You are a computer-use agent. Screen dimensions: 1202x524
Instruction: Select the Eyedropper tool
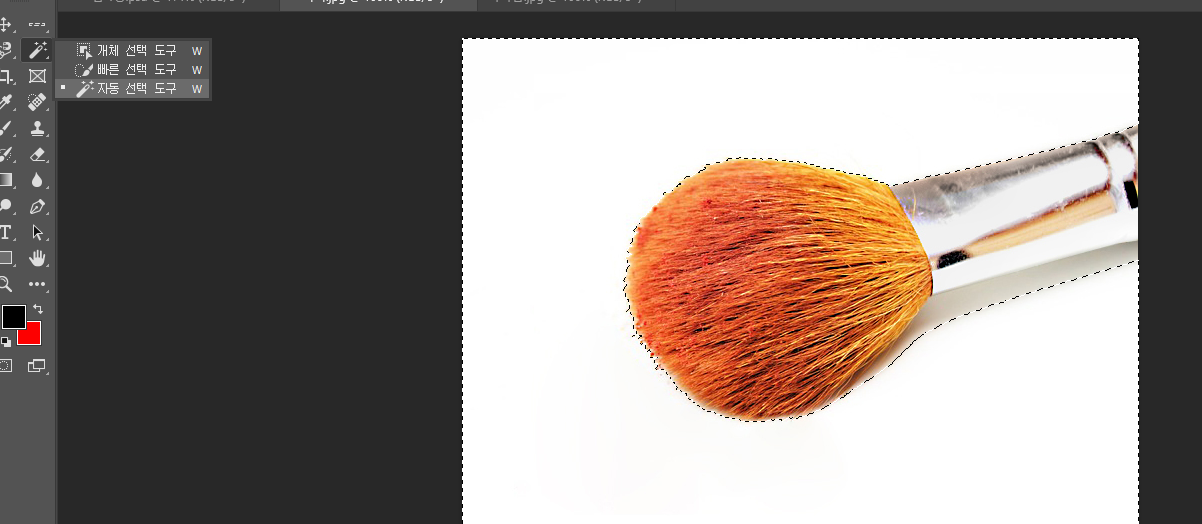(5, 102)
